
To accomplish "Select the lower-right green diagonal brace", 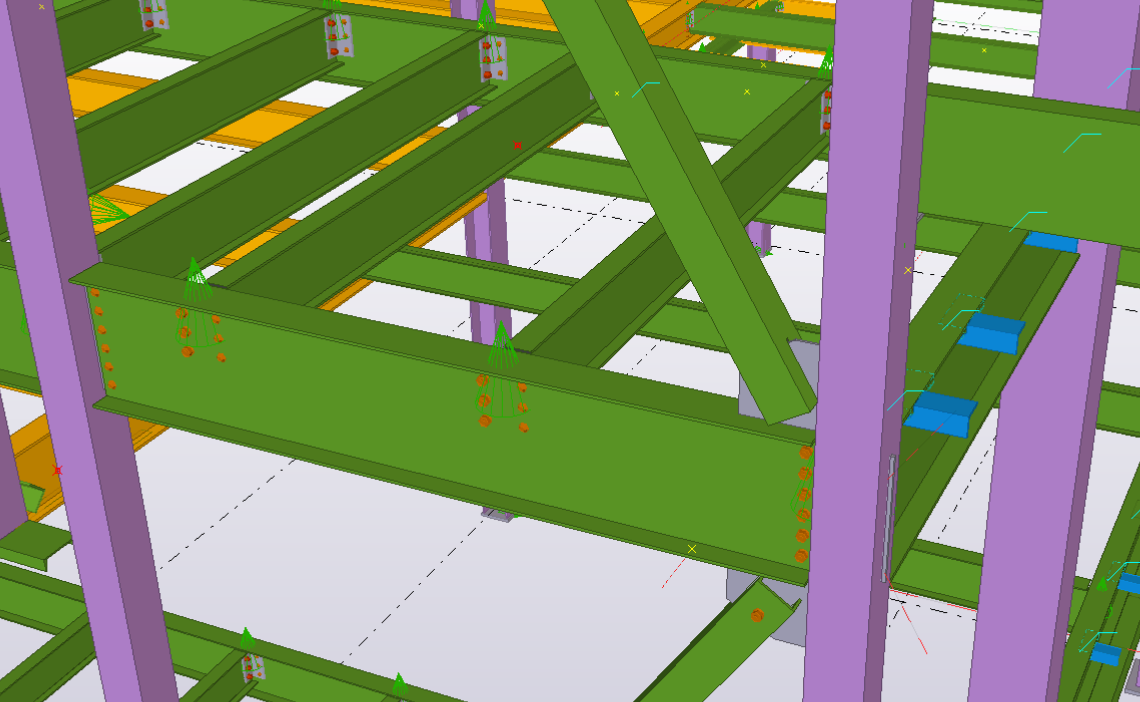I will 716,643.
